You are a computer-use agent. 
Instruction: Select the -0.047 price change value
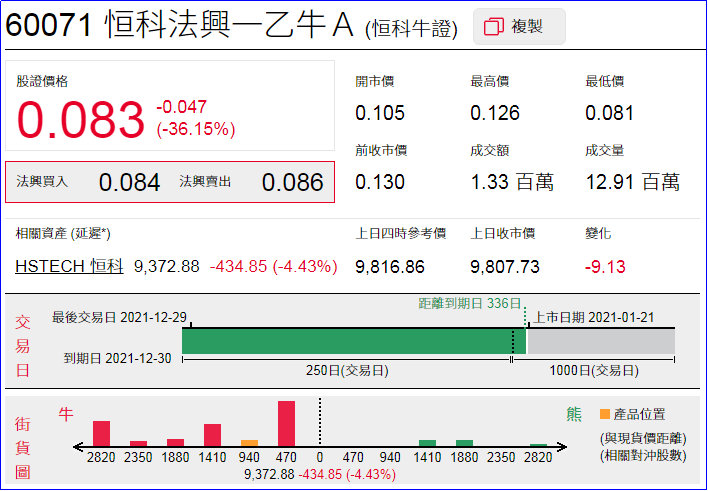click(182, 107)
